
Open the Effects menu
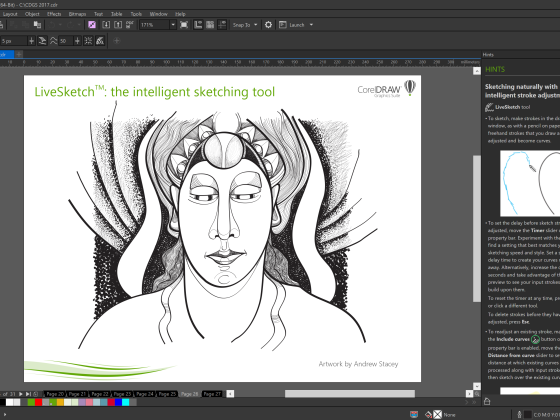(54, 14)
